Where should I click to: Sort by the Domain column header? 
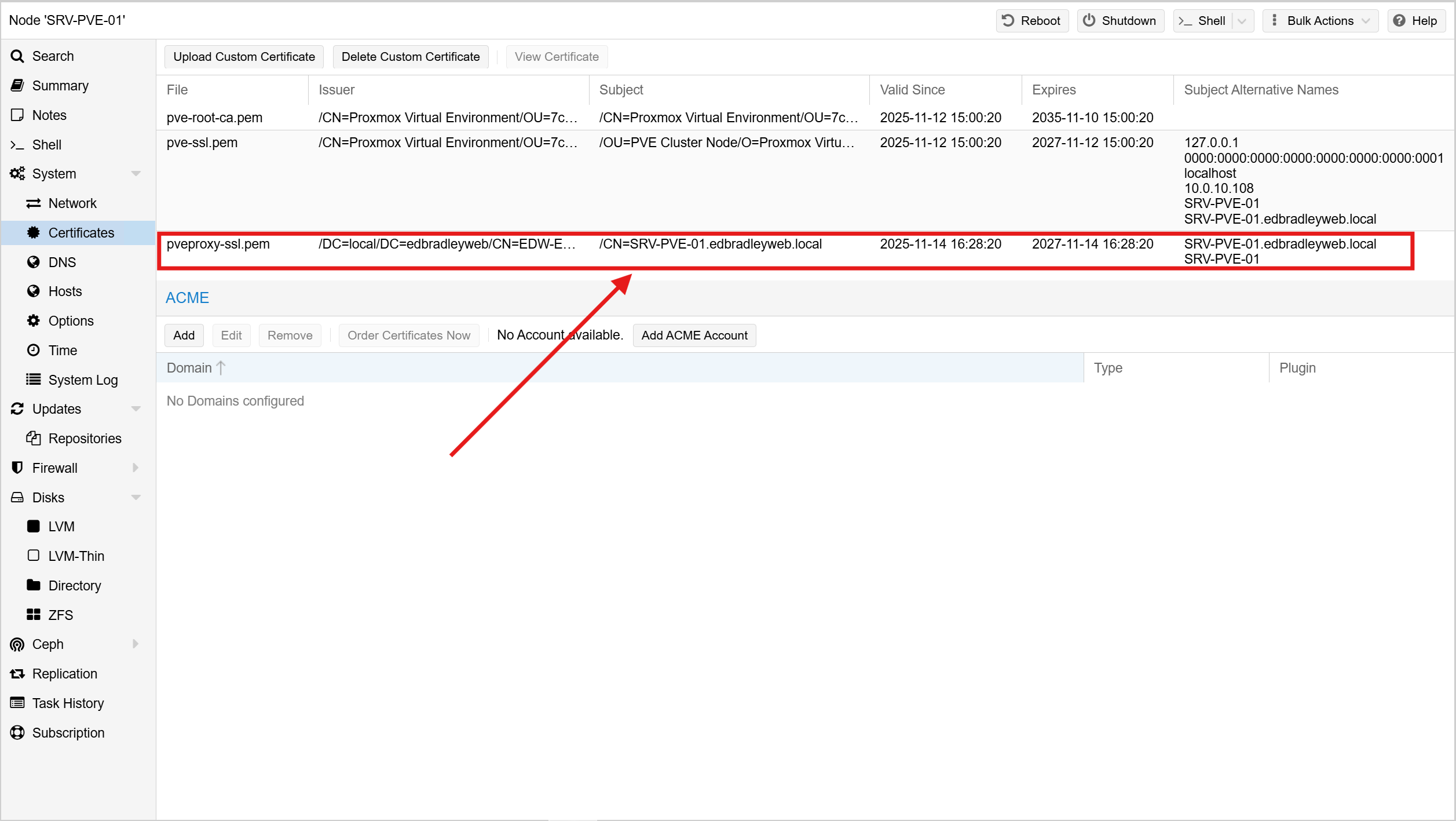[x=189, y=368]
